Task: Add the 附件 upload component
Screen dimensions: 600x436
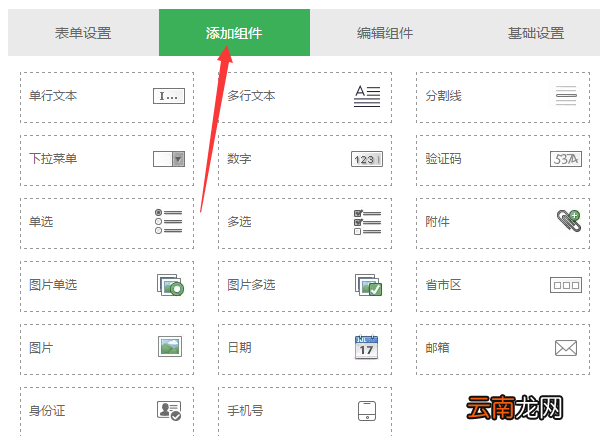Action: [x=503, y=224]
